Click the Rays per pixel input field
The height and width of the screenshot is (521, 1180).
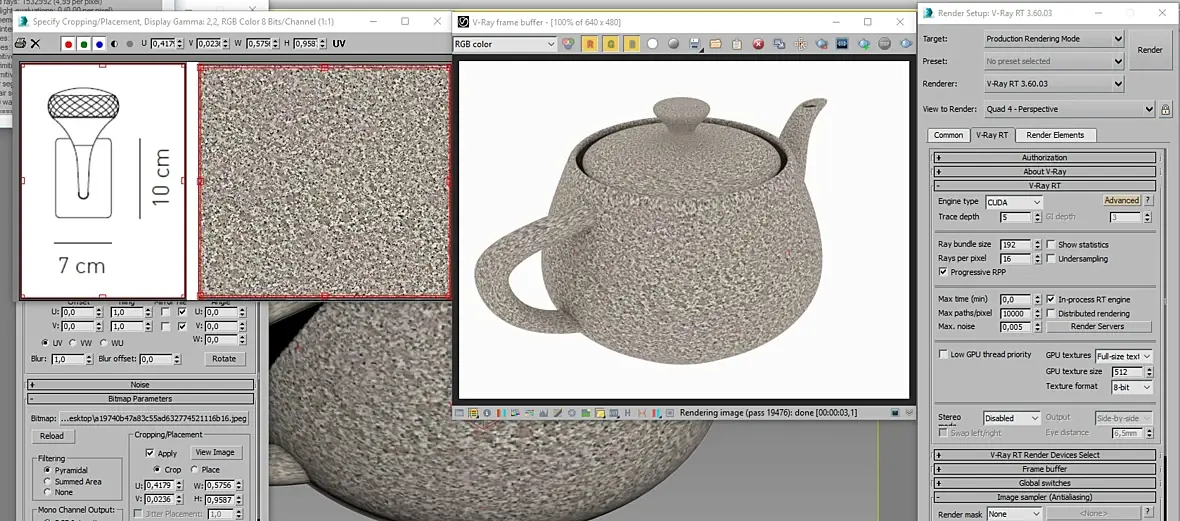(1016, 258)
